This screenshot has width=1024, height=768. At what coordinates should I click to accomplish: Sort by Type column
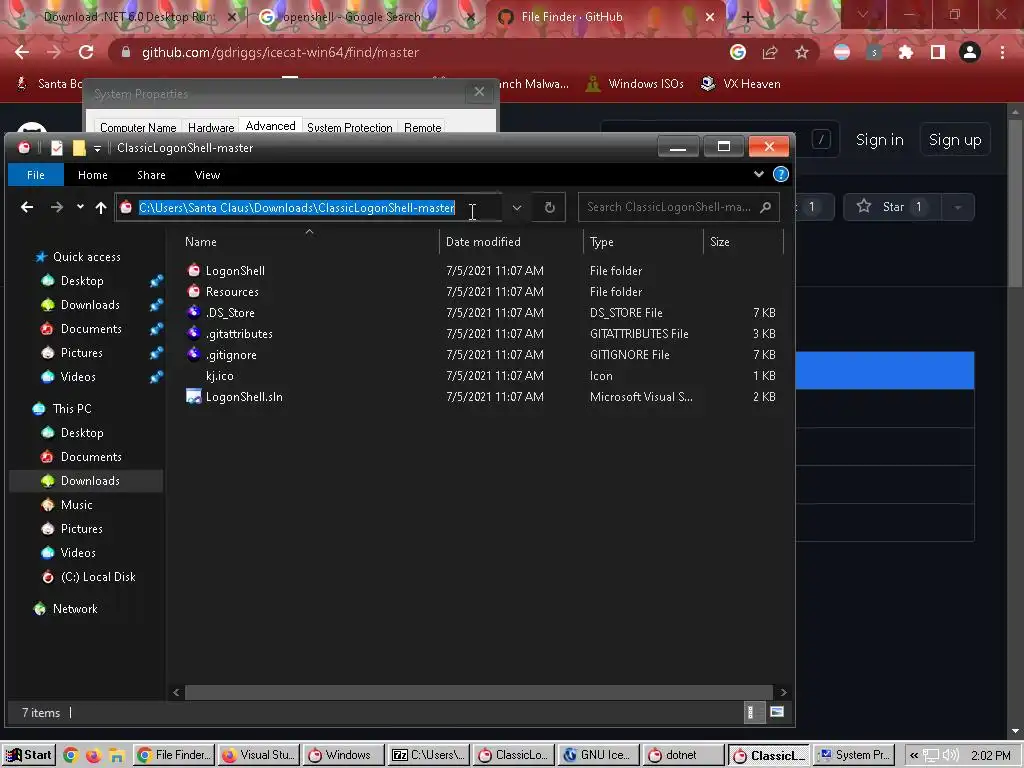[643, 241]
